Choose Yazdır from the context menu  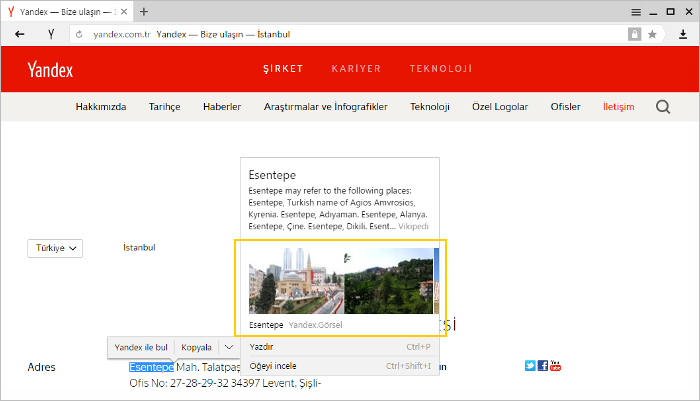coord(340,347)
